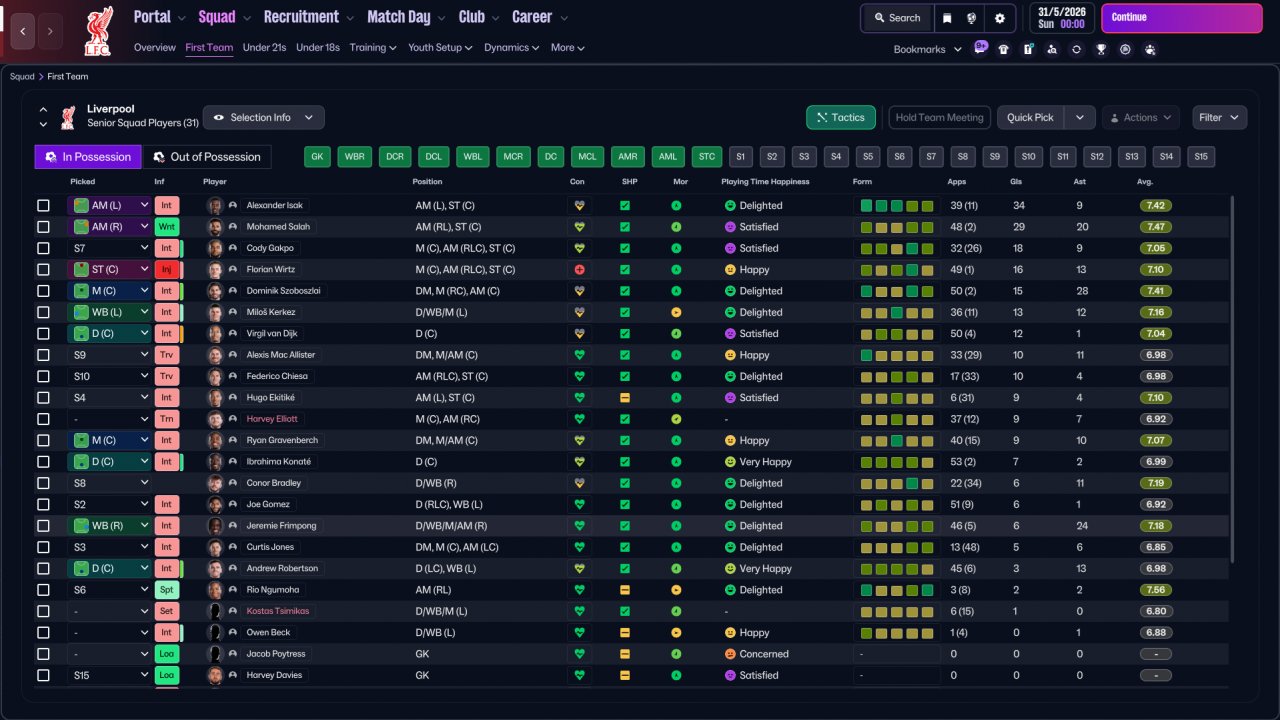Screen dimensions: 1280x720
Task: Click the circular arrows transfer shortcut icon
Action: tap(1076, 49)
